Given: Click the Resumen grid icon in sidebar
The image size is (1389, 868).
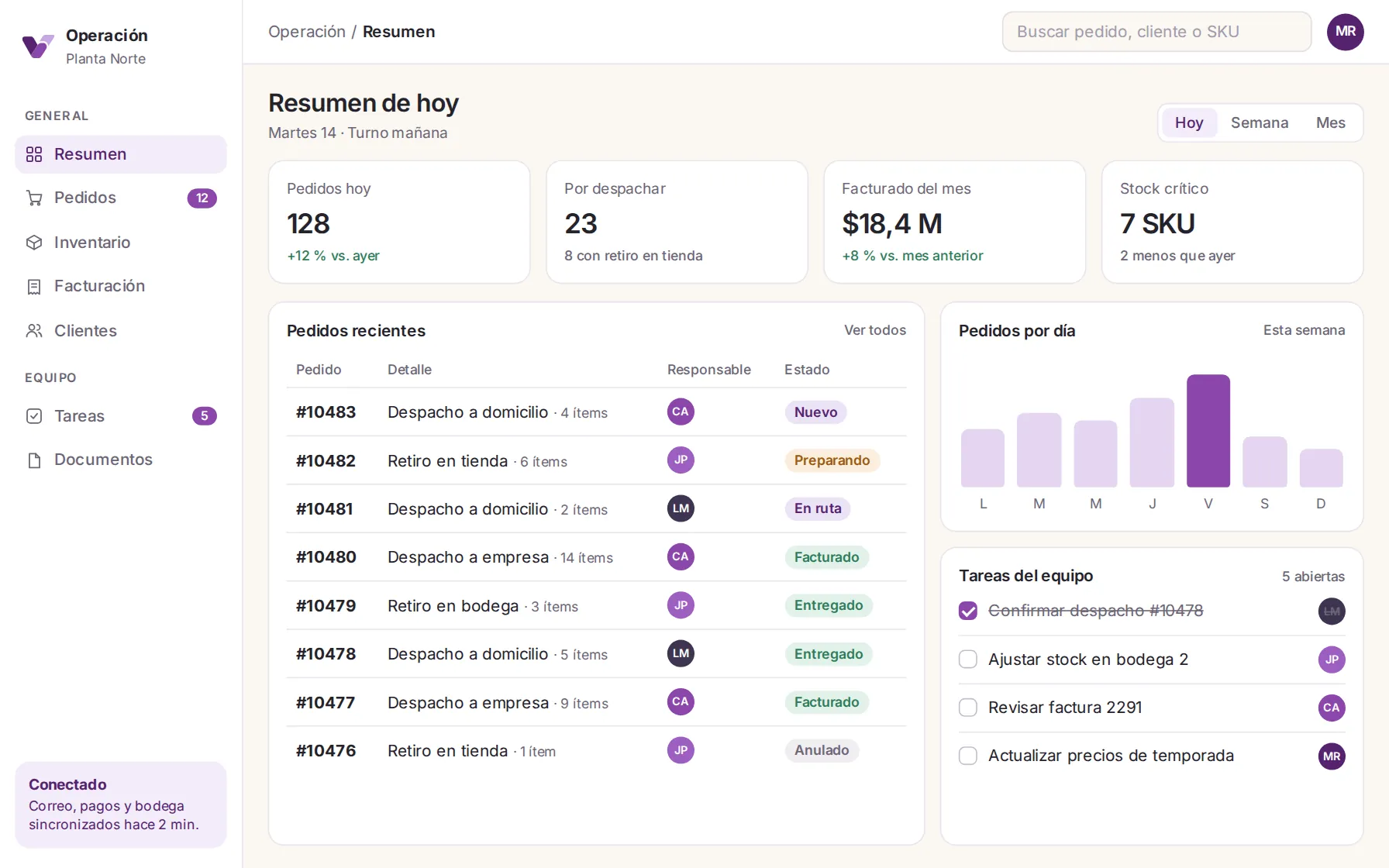Looking at the screenshot, I should [x=34, y=154].
